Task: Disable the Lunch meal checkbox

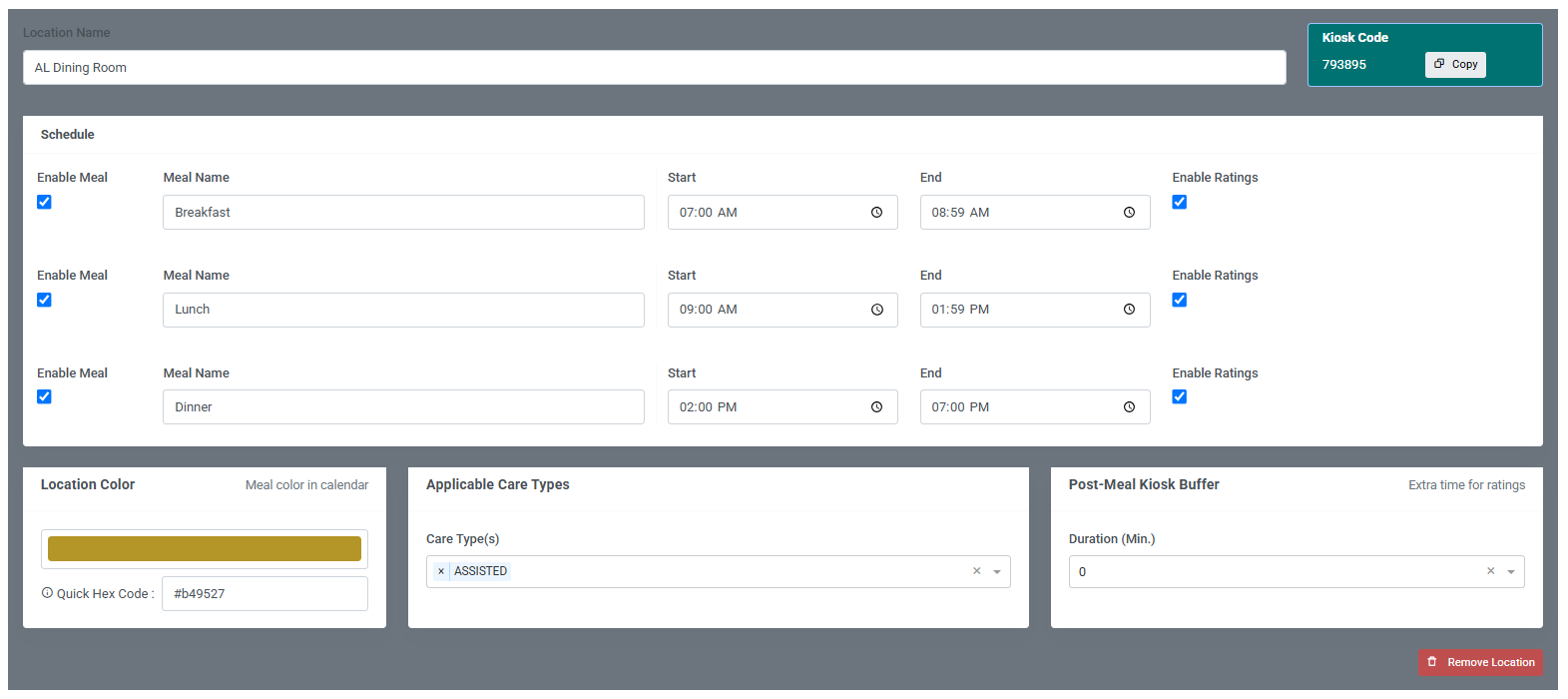Action: pyautogui.click(x=44, y=300)
